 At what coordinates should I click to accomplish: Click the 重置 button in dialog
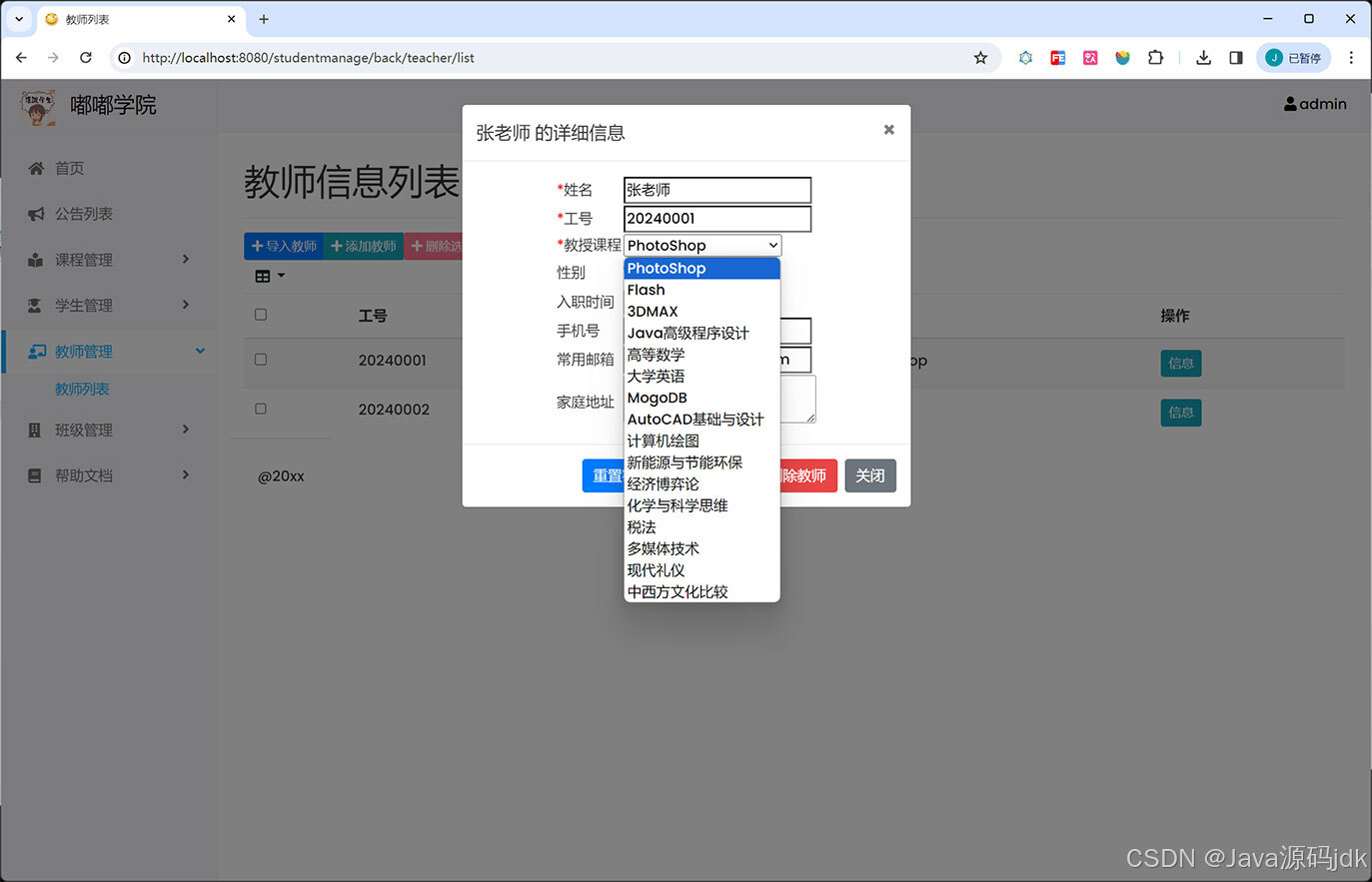[x=604, y=475]
